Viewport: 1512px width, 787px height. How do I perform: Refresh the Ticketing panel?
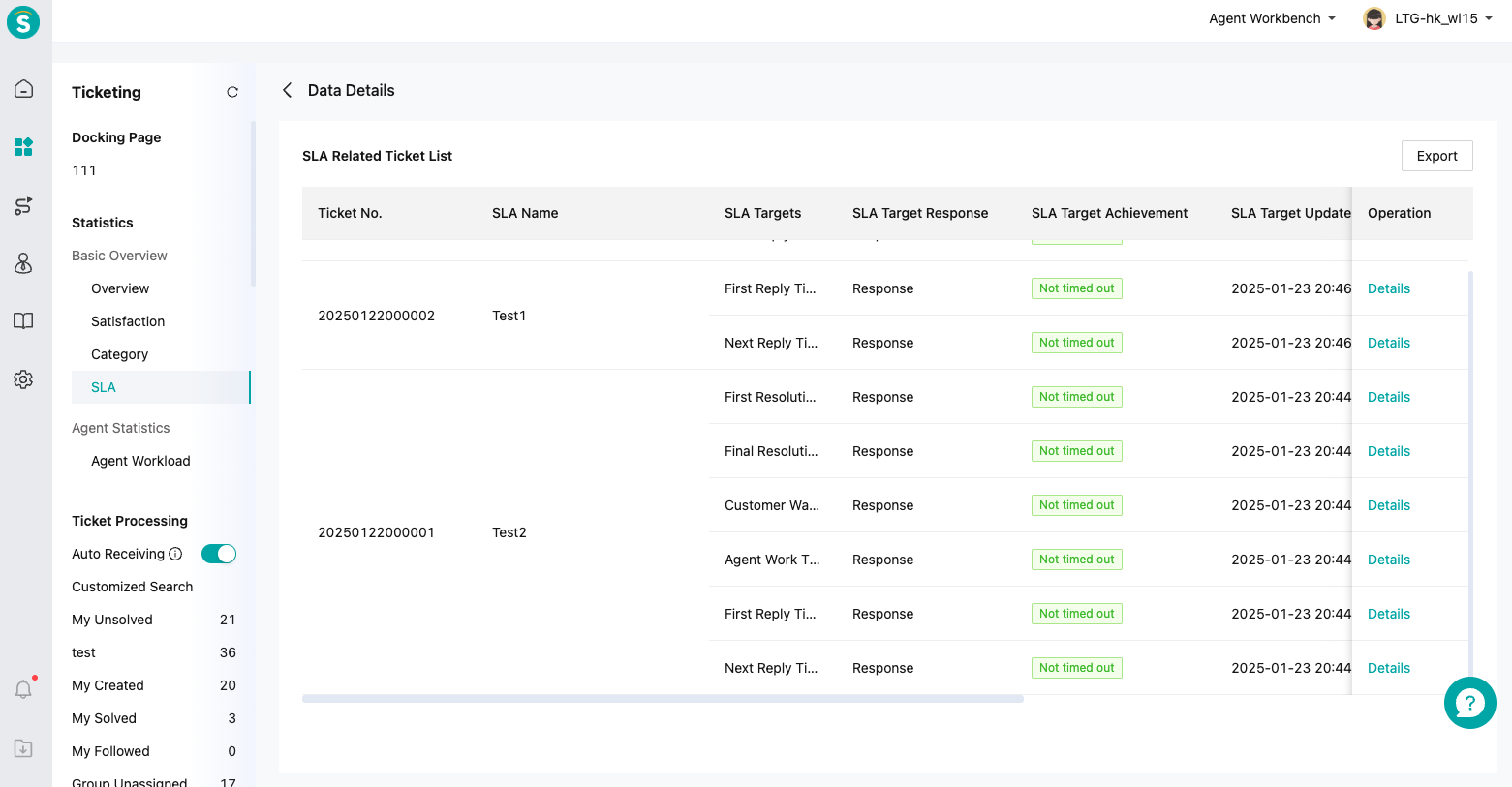click(x=232, y=92)
